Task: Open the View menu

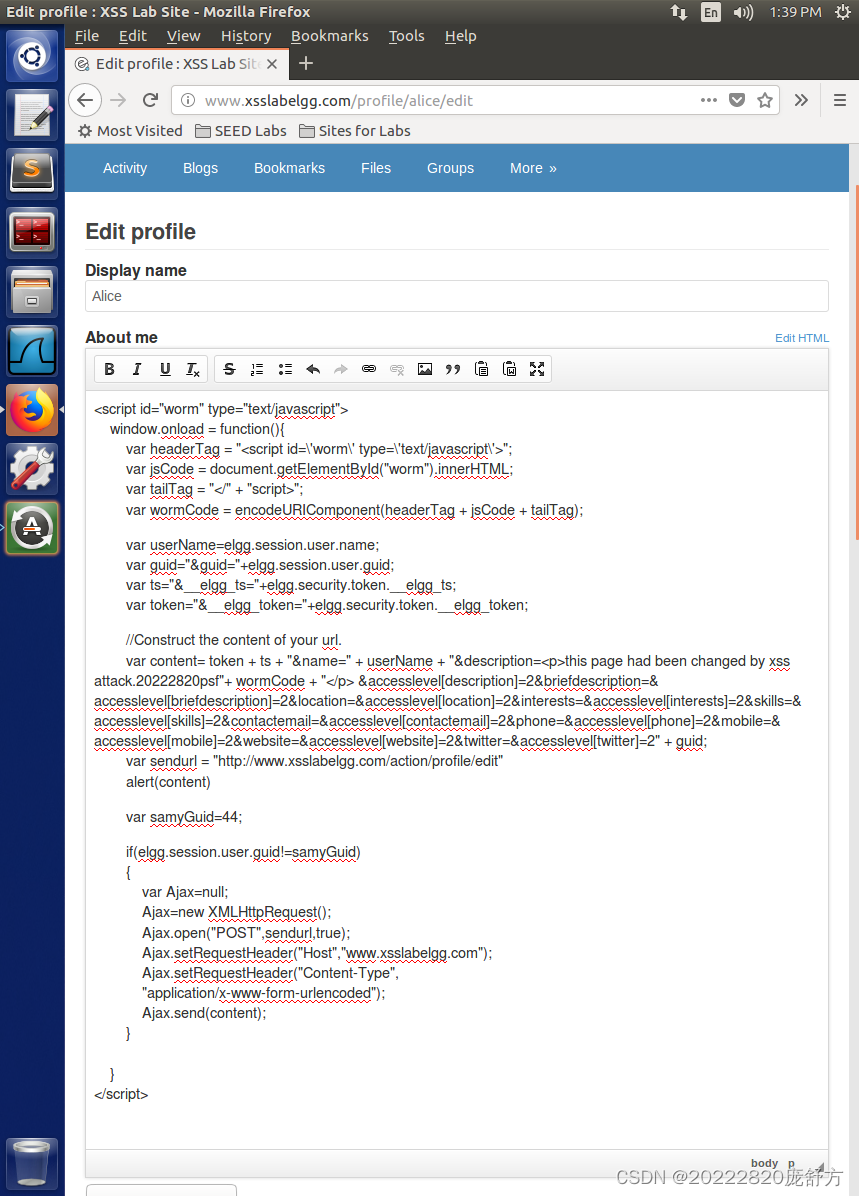Action: click(x=184, y=36)
